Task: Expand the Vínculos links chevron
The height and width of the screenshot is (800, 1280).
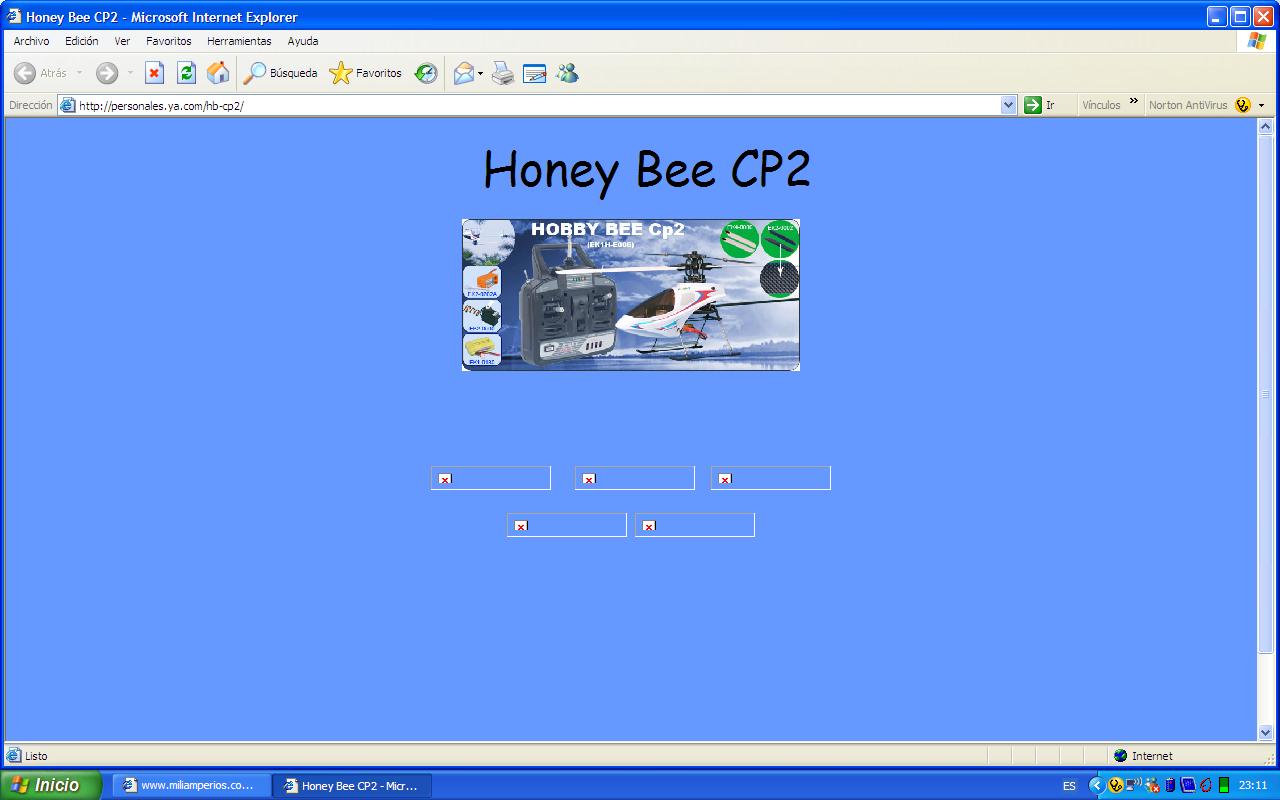Action: [x=1134, y=102]
